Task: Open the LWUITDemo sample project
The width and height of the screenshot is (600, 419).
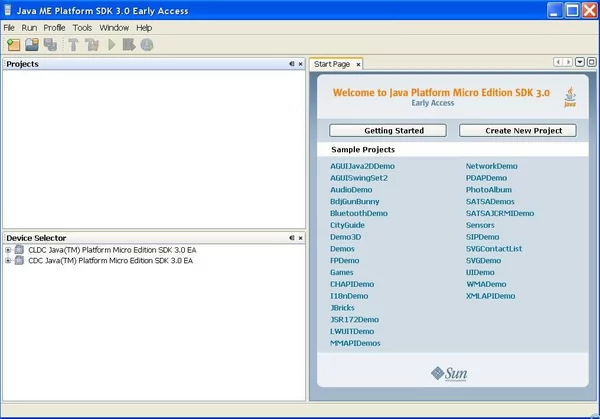Action: coord(352,332)
